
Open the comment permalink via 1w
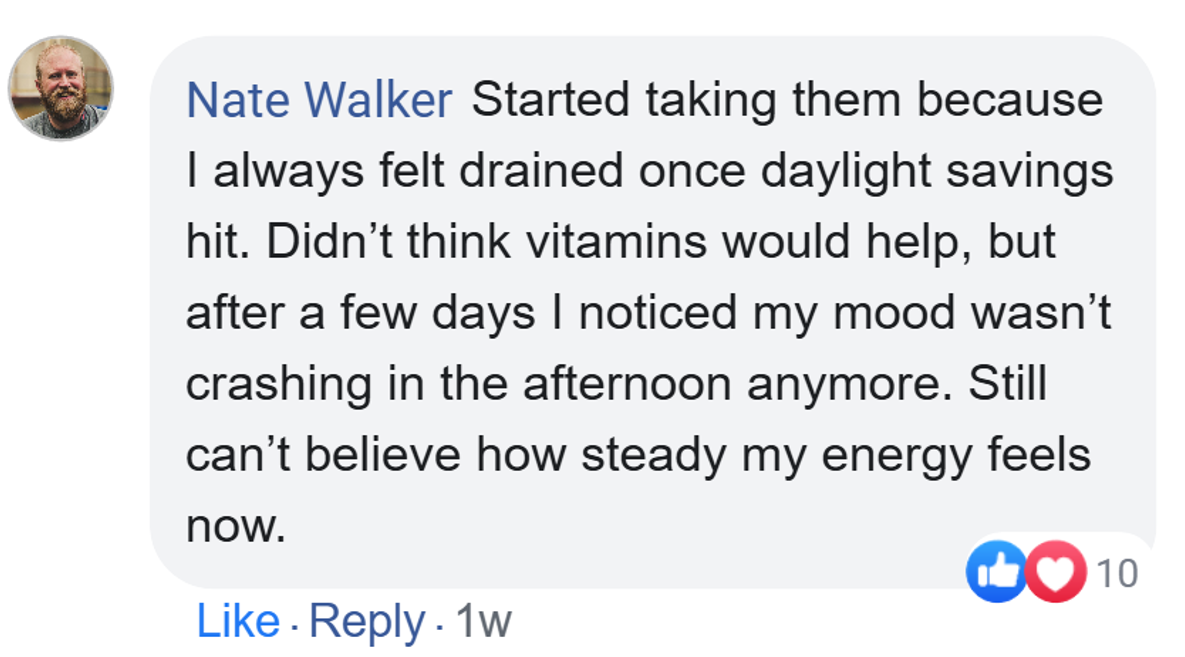tap(482, 621)
